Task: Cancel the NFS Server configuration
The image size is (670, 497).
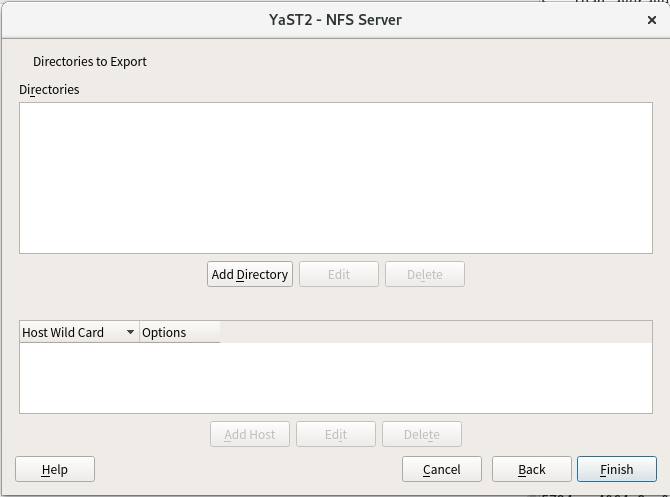Action: 442,469
